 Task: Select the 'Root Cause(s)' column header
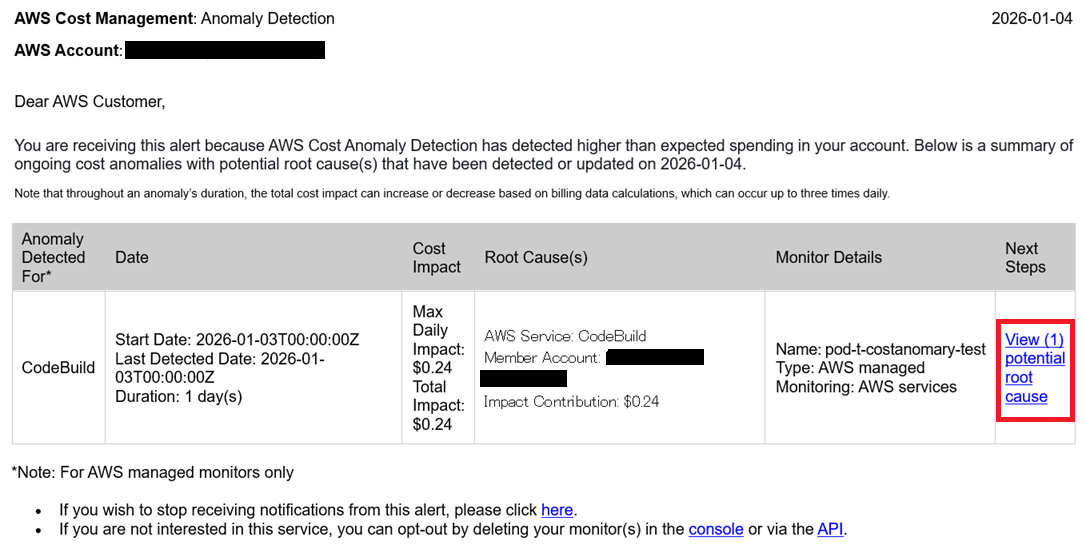(x=536, y=257)
